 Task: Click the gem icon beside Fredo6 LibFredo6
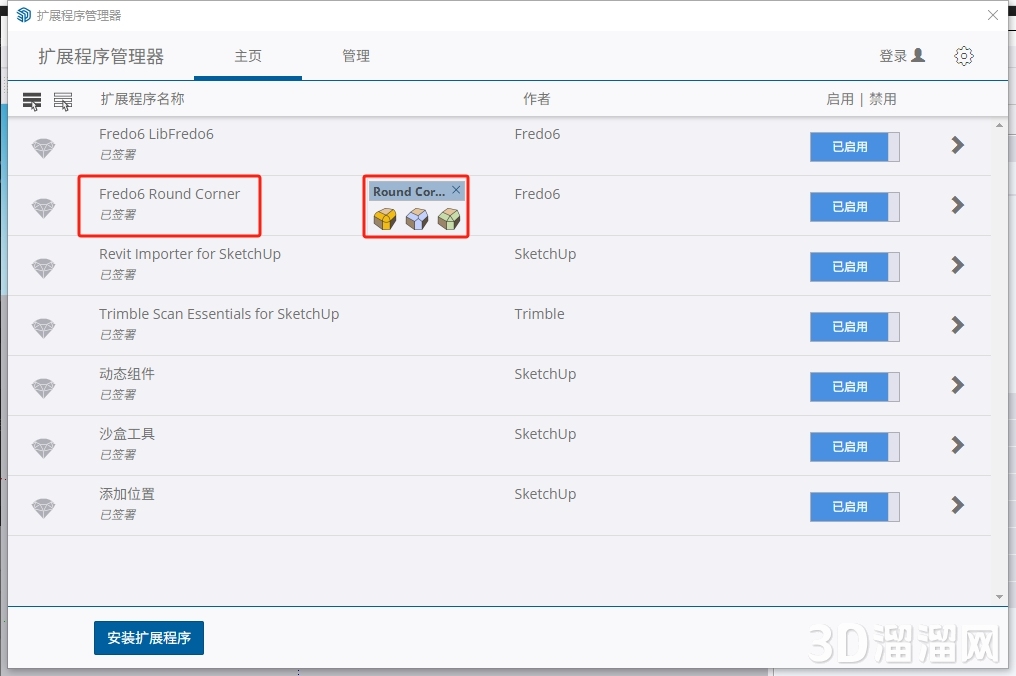pyautogui.click(x=43, y=148)
